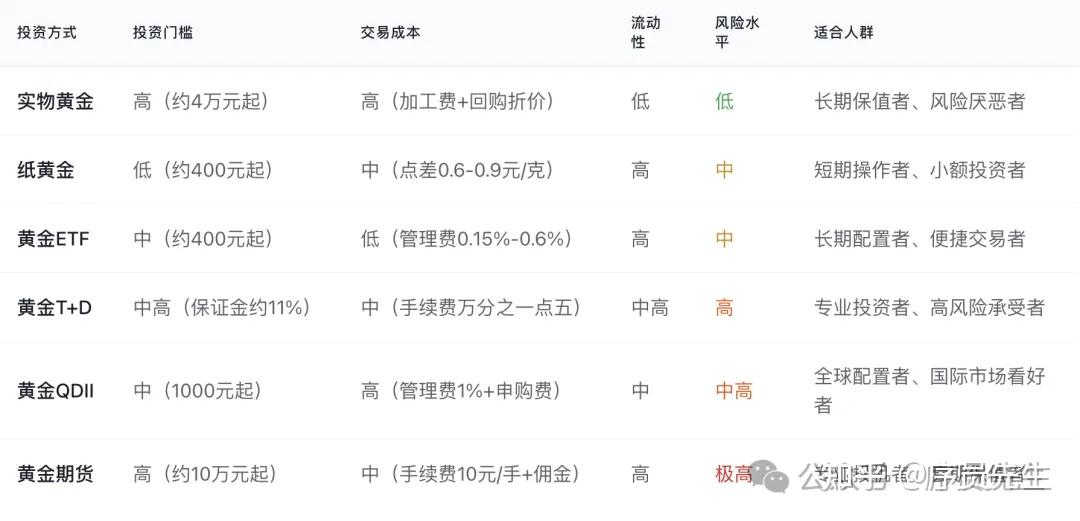The width and height of the screenshot is (1080, 521).
Task: Select the 黄金QDII row label
Action: tap(56, 391)
